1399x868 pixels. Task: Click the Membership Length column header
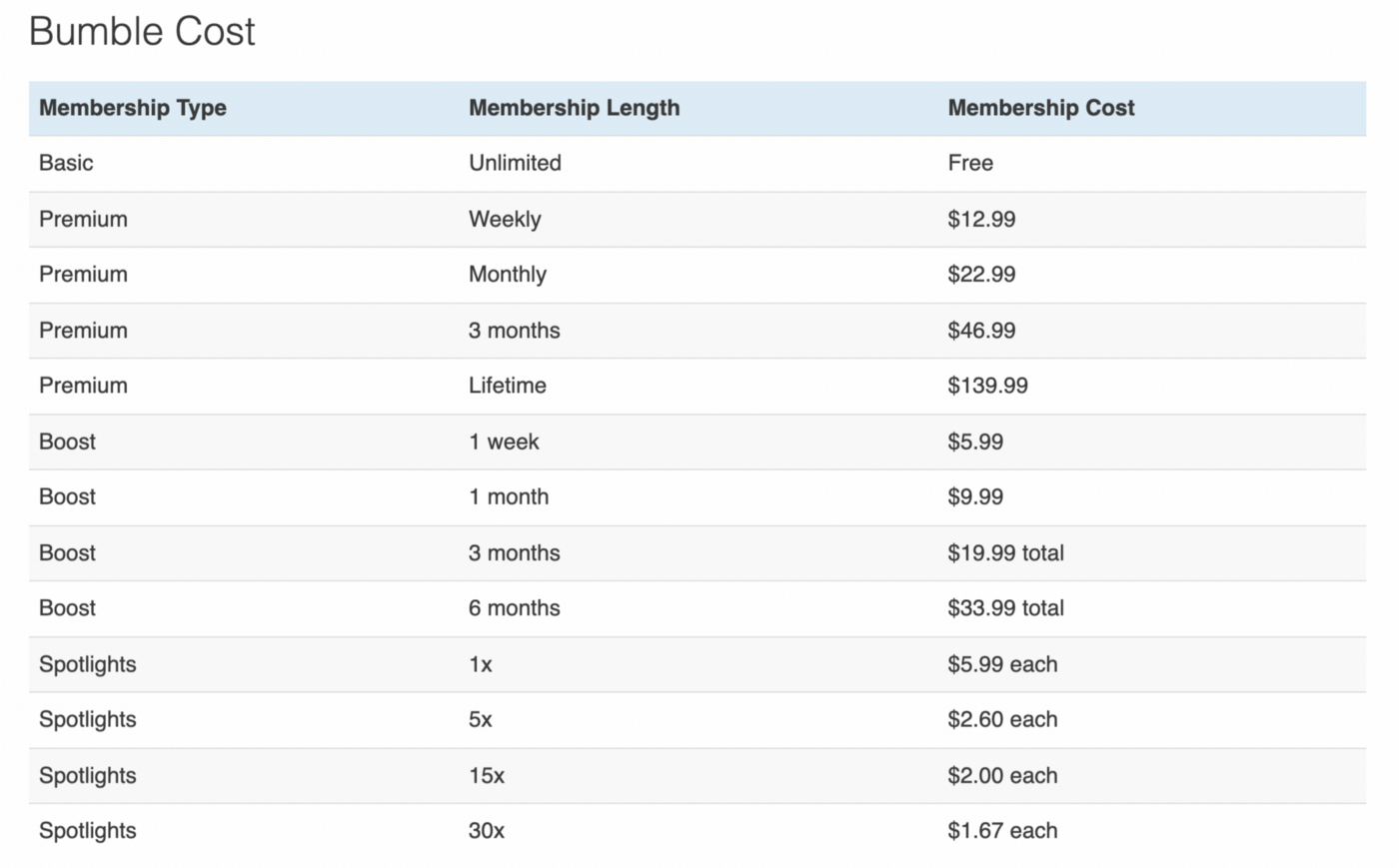tap(574, 108)
